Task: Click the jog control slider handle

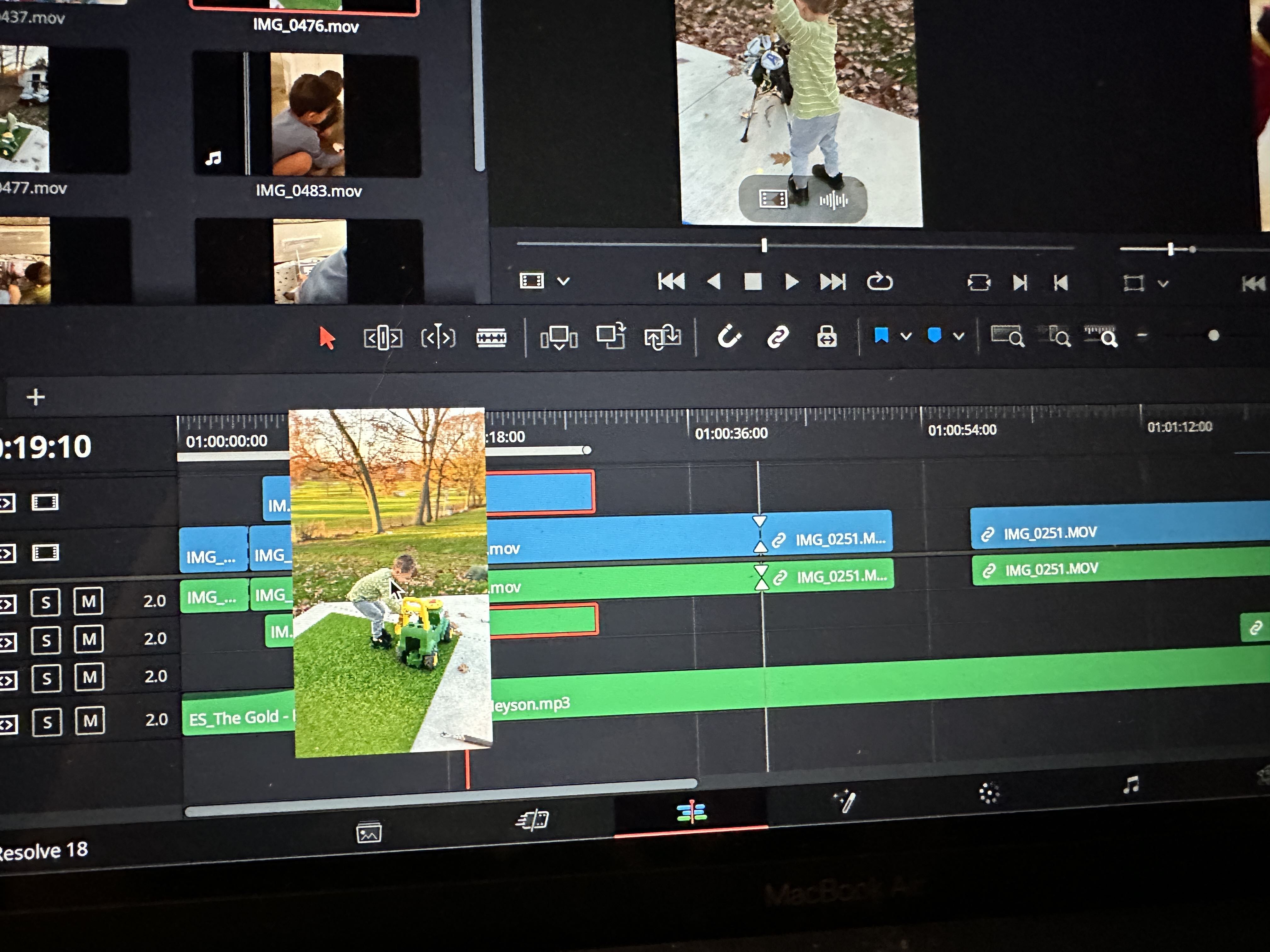Action: pos(1171,249)
